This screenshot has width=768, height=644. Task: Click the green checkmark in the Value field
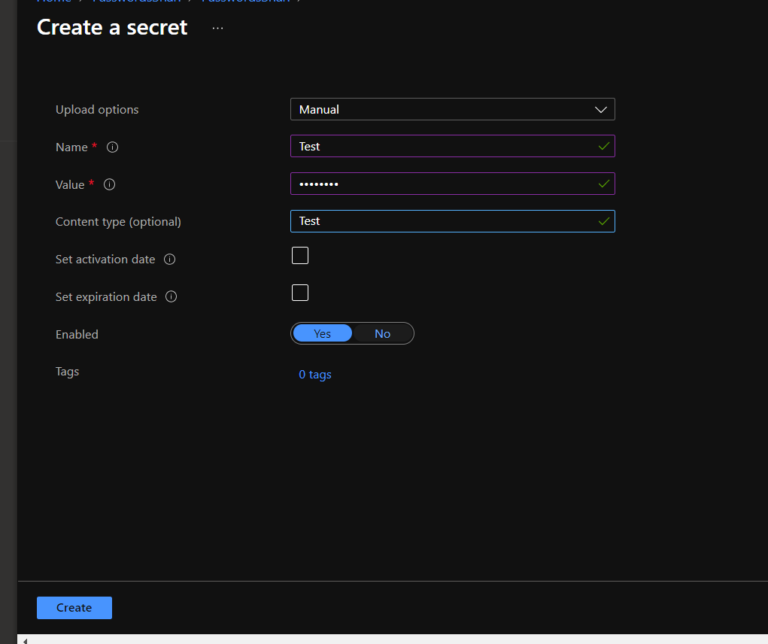click(x=603, y=184)
